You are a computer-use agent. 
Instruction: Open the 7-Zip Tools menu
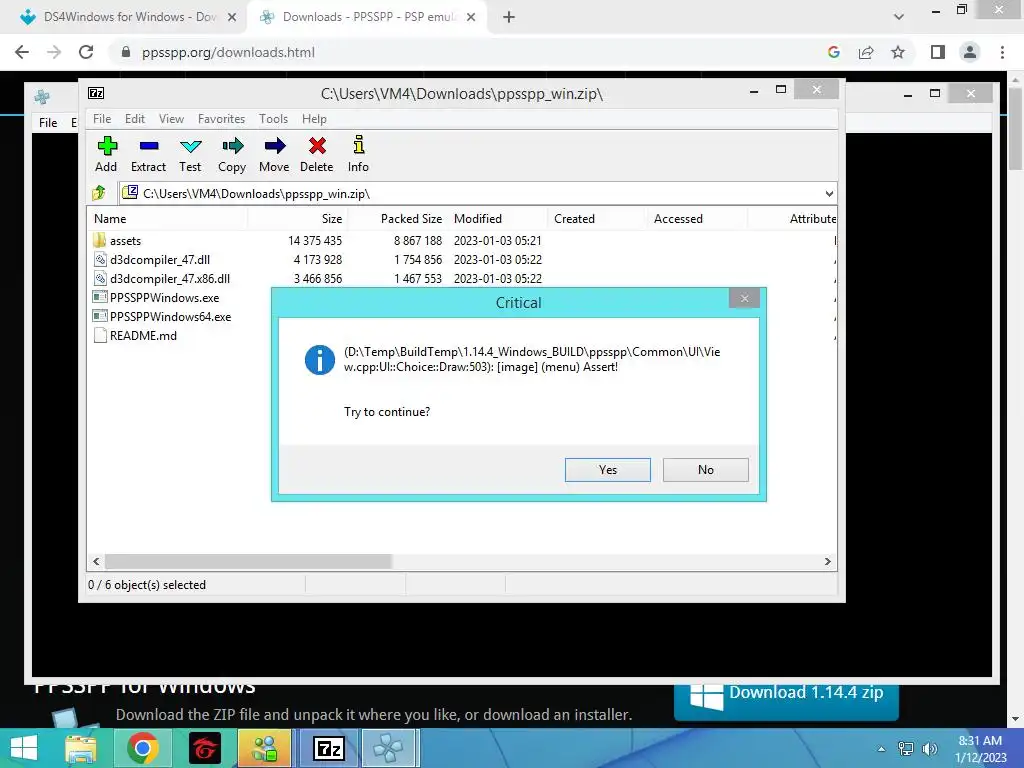point(273,119)
